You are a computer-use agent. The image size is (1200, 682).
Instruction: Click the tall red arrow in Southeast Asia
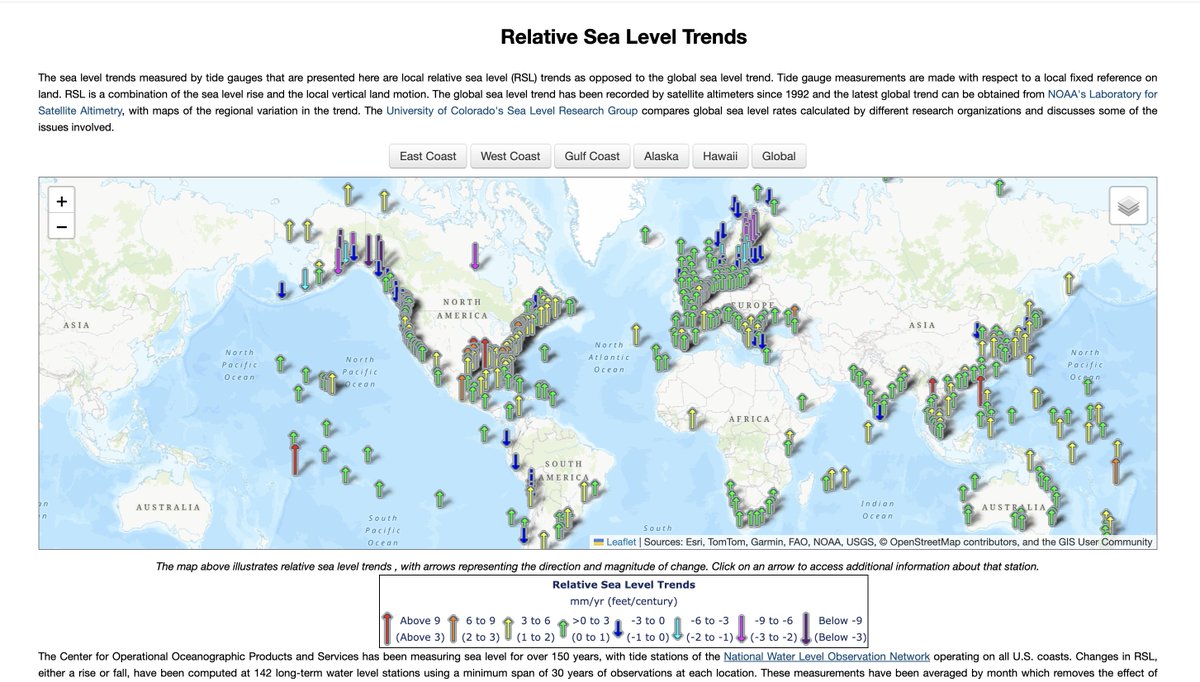coord(981,389)
